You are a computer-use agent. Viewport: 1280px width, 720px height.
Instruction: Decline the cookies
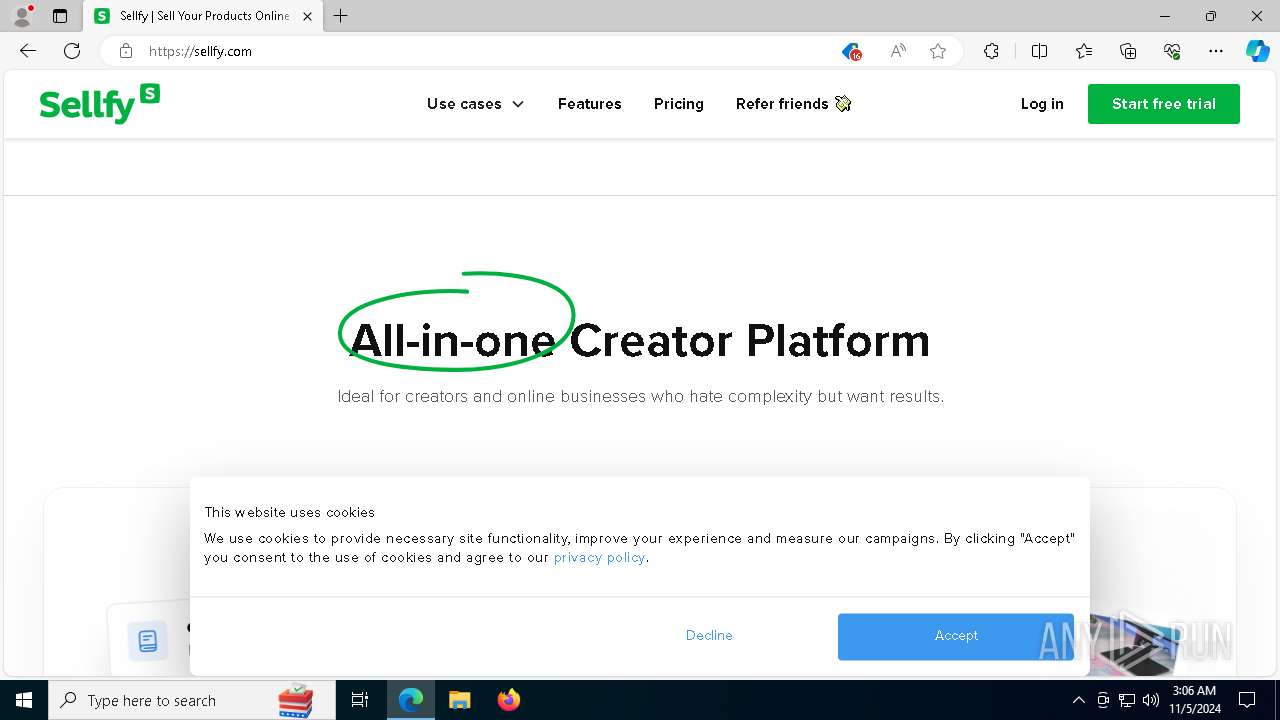click(709, 636)
